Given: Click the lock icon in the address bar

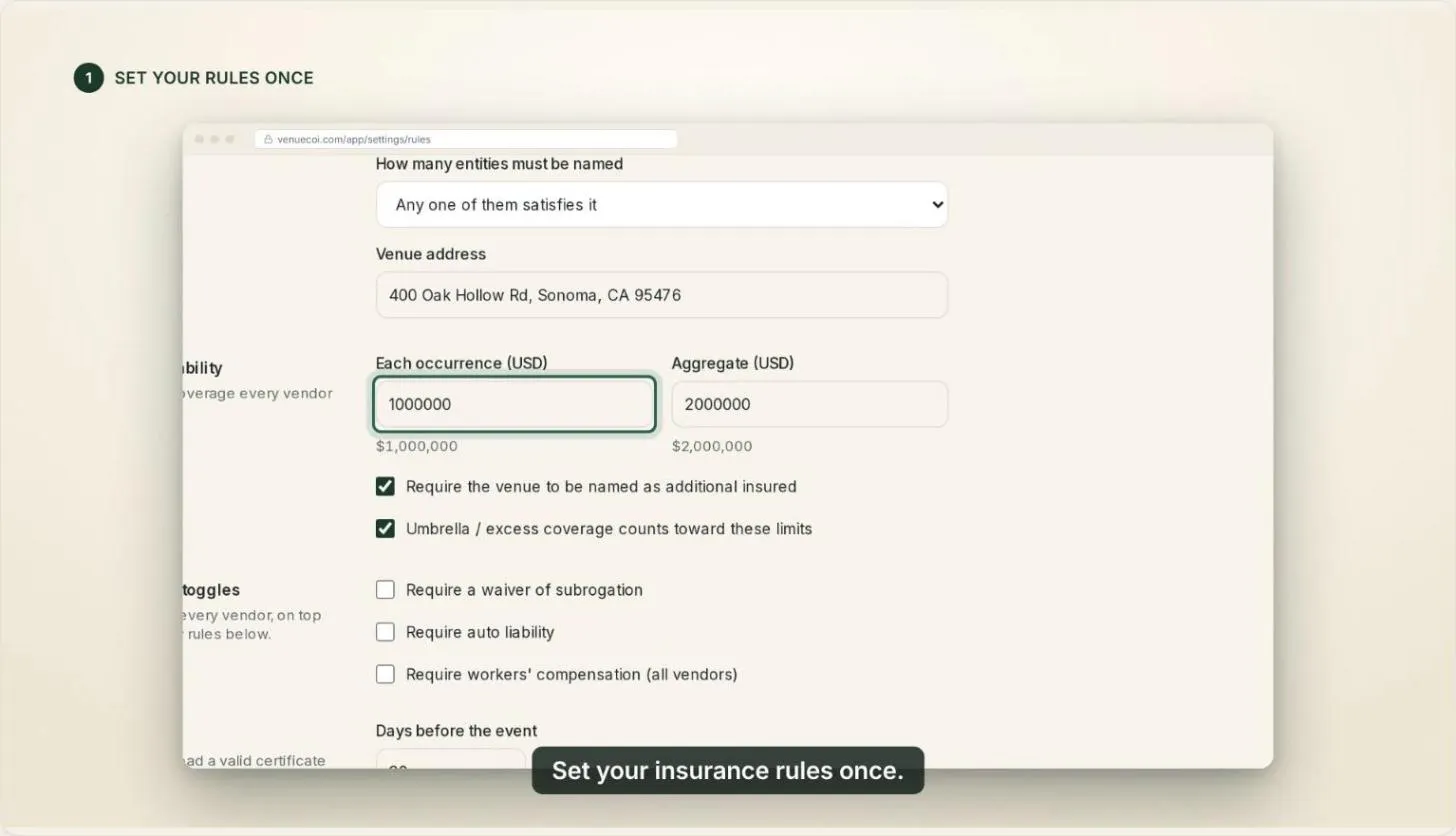Looking at the screenshot, I should pos(268,139).
